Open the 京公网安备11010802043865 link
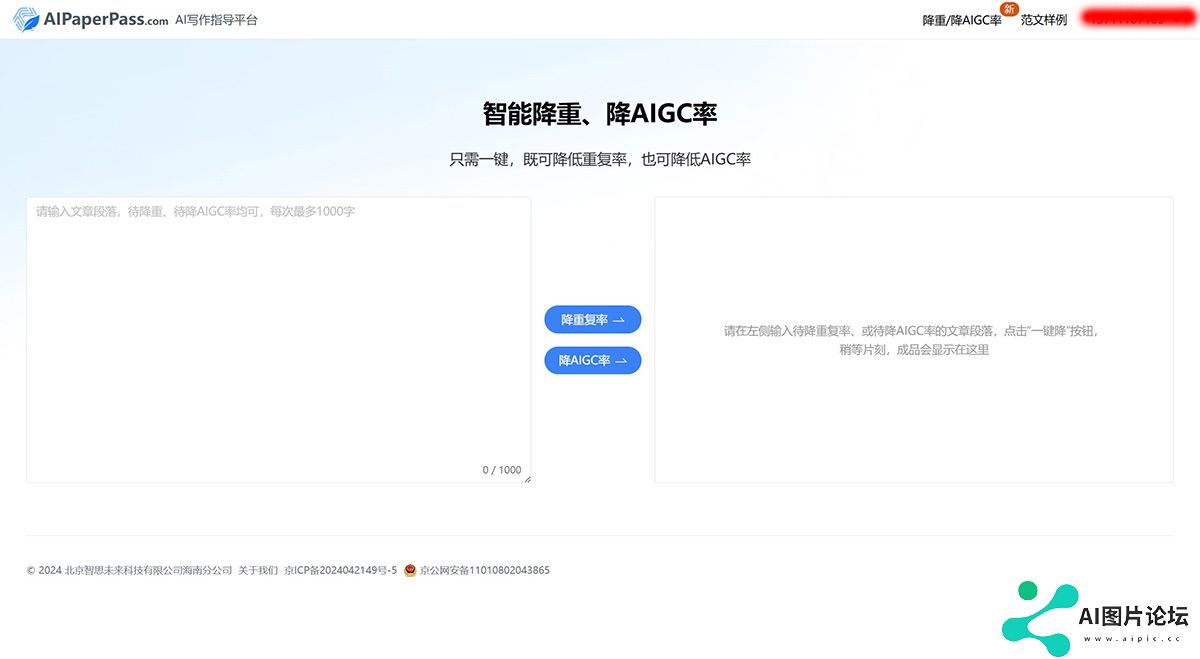1200x659 pixels. point(485,571)
